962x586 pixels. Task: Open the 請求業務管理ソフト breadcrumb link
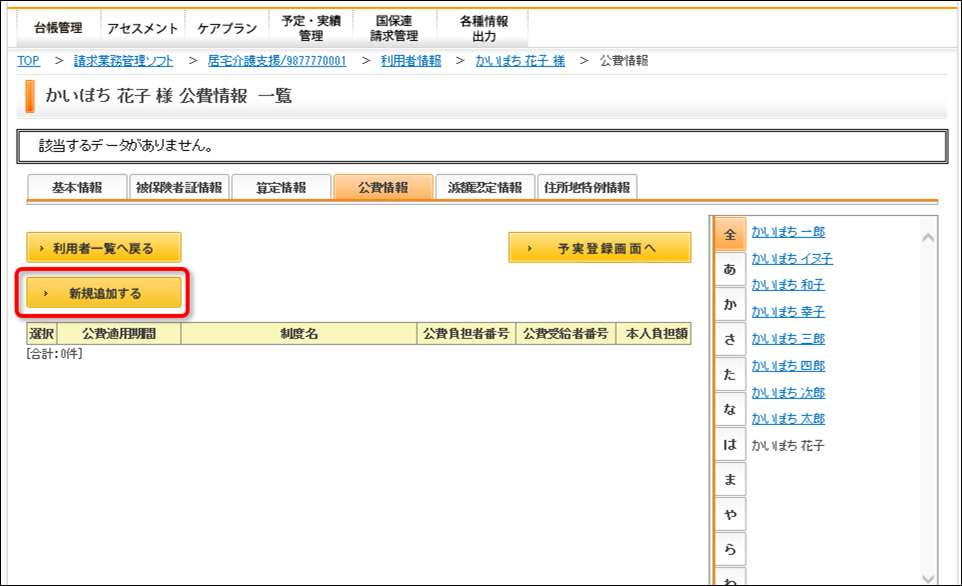[123, 61]
